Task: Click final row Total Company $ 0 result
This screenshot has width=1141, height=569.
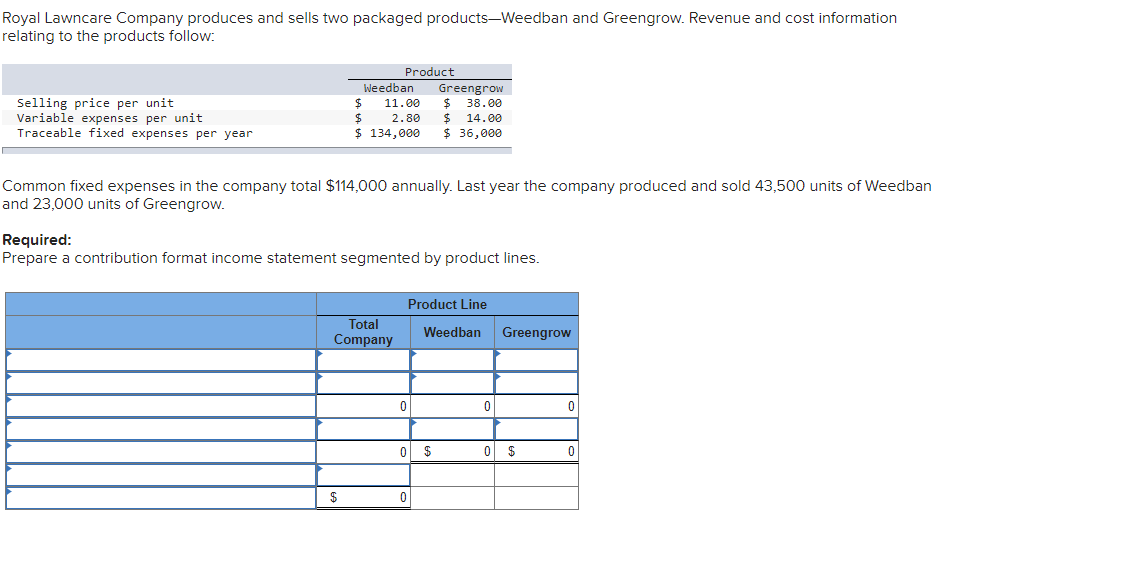Action: tap(363, 498)
